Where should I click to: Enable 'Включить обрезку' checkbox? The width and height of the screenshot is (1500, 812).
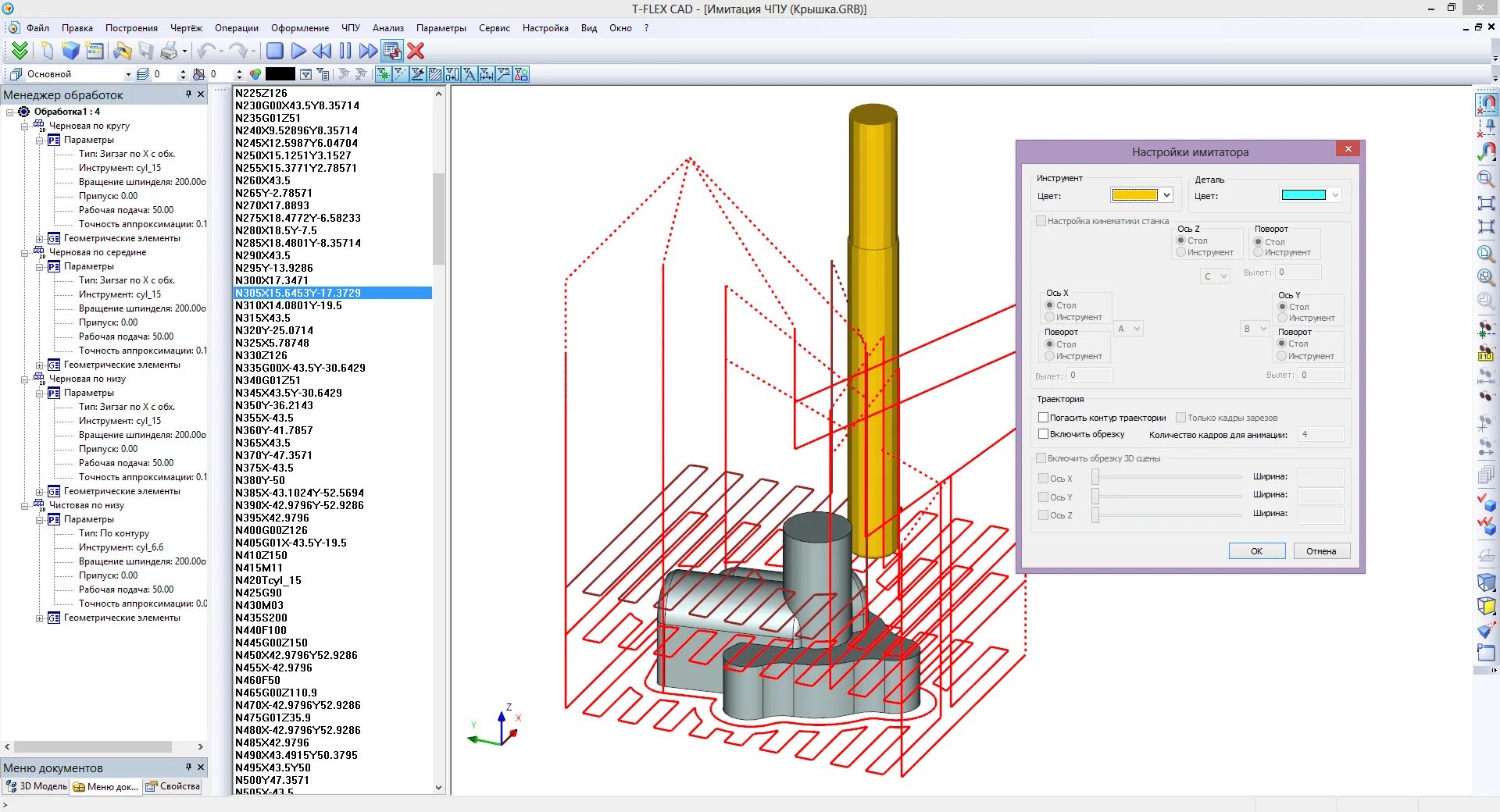pos(1043,434)
